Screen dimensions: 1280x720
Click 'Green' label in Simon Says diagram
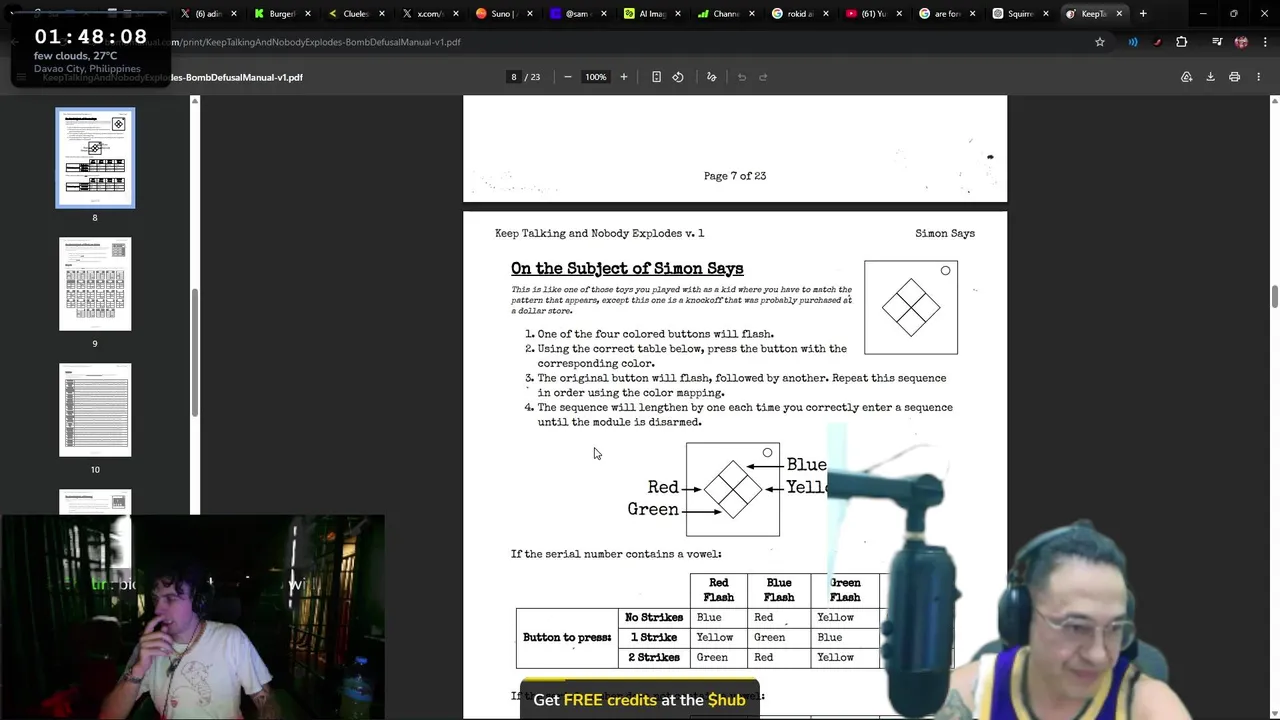pyautogui.click(x=653, y=509)
